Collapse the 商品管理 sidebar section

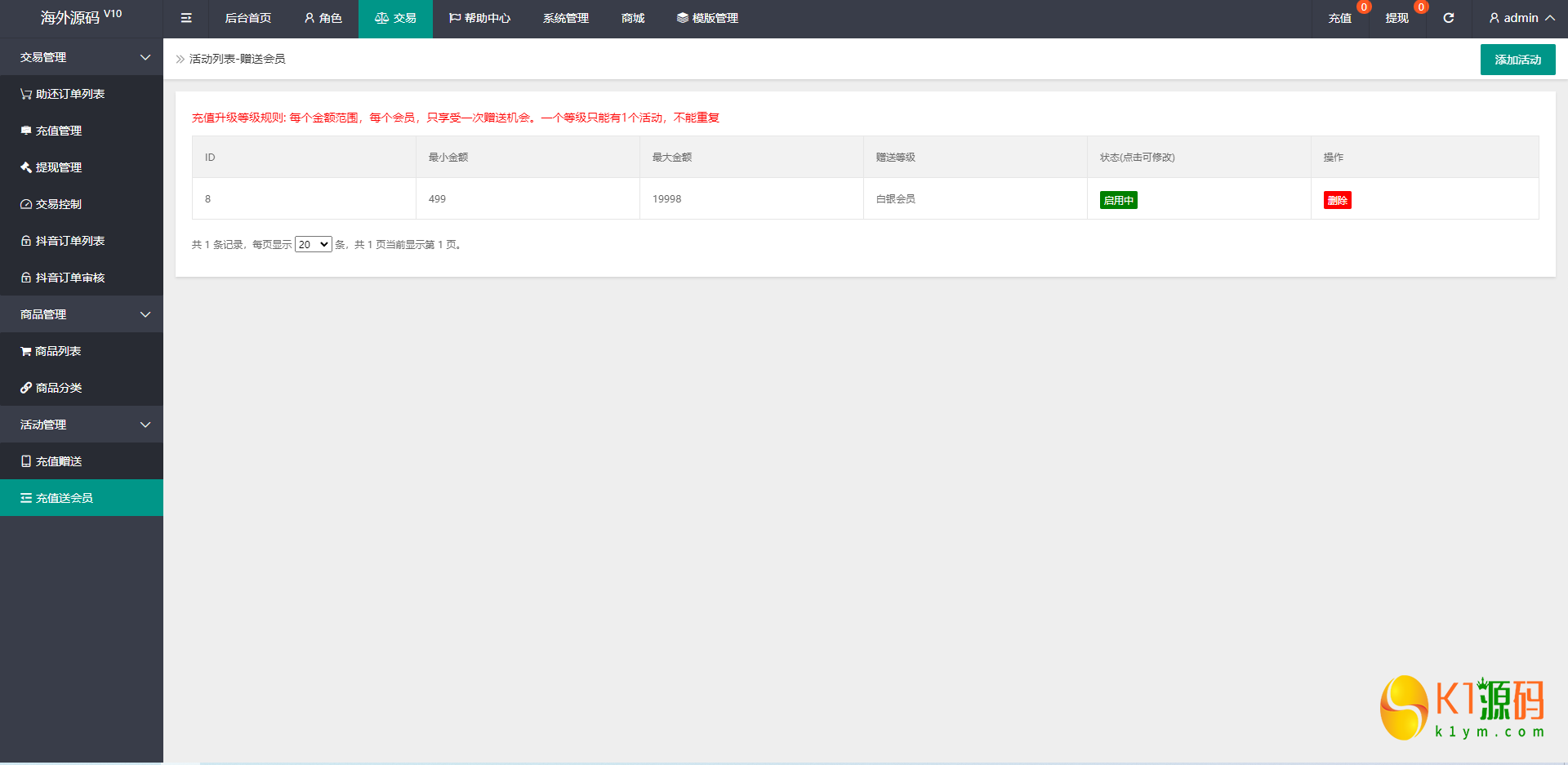(82, 314)
